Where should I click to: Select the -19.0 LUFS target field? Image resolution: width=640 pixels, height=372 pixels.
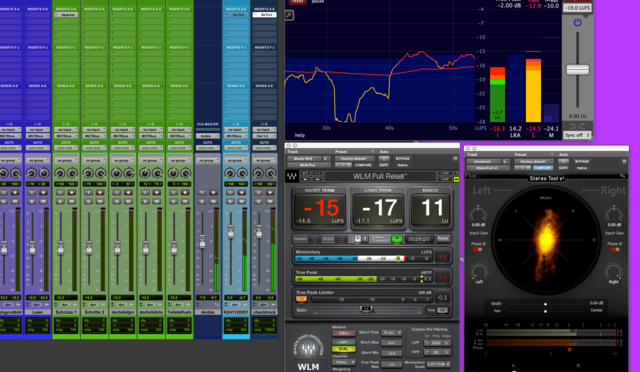click(x=577, y=8)
